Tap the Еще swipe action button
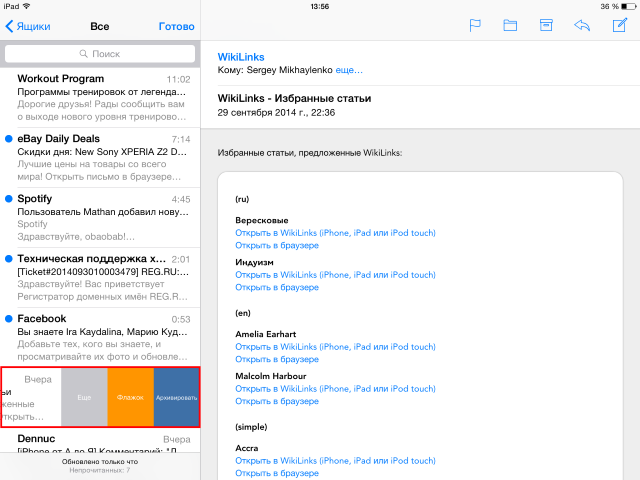The width and height of the screenshot is (640, 480). tap(84, 397)
